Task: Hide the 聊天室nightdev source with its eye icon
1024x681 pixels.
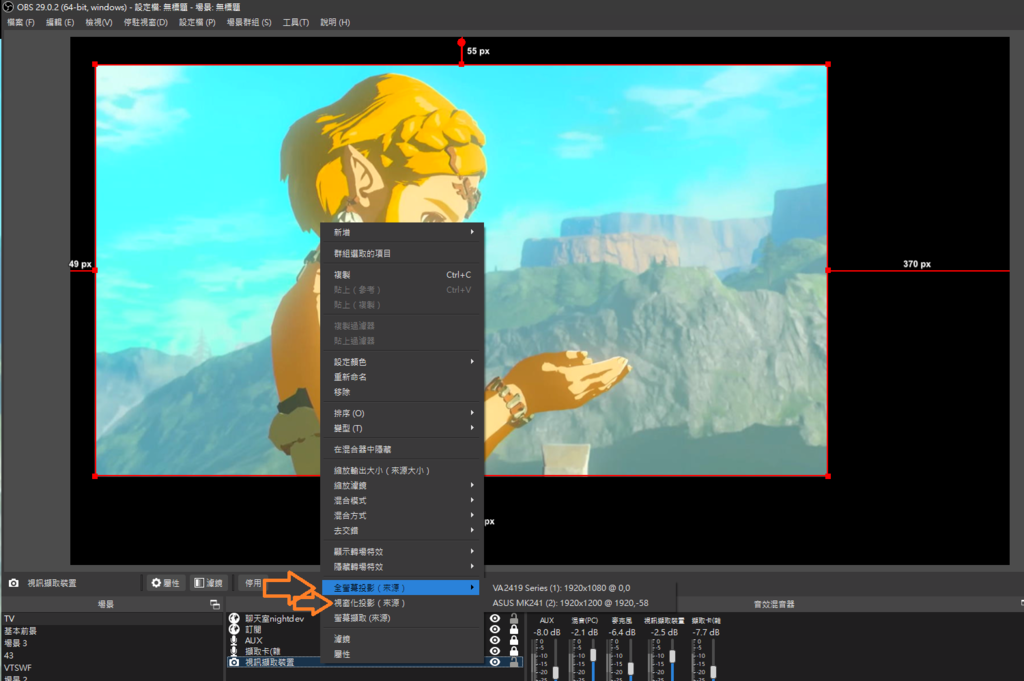Action: [x=495, y=618]
